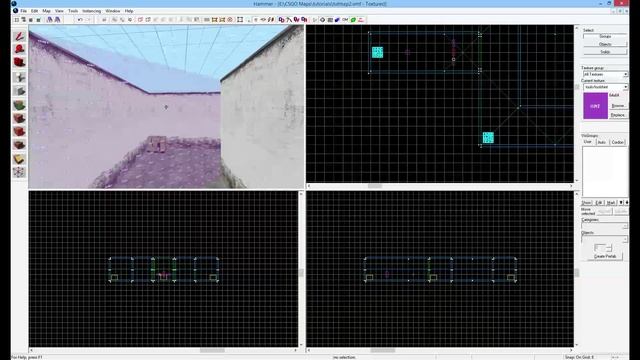Select the Entity tool

coord(19,77)
